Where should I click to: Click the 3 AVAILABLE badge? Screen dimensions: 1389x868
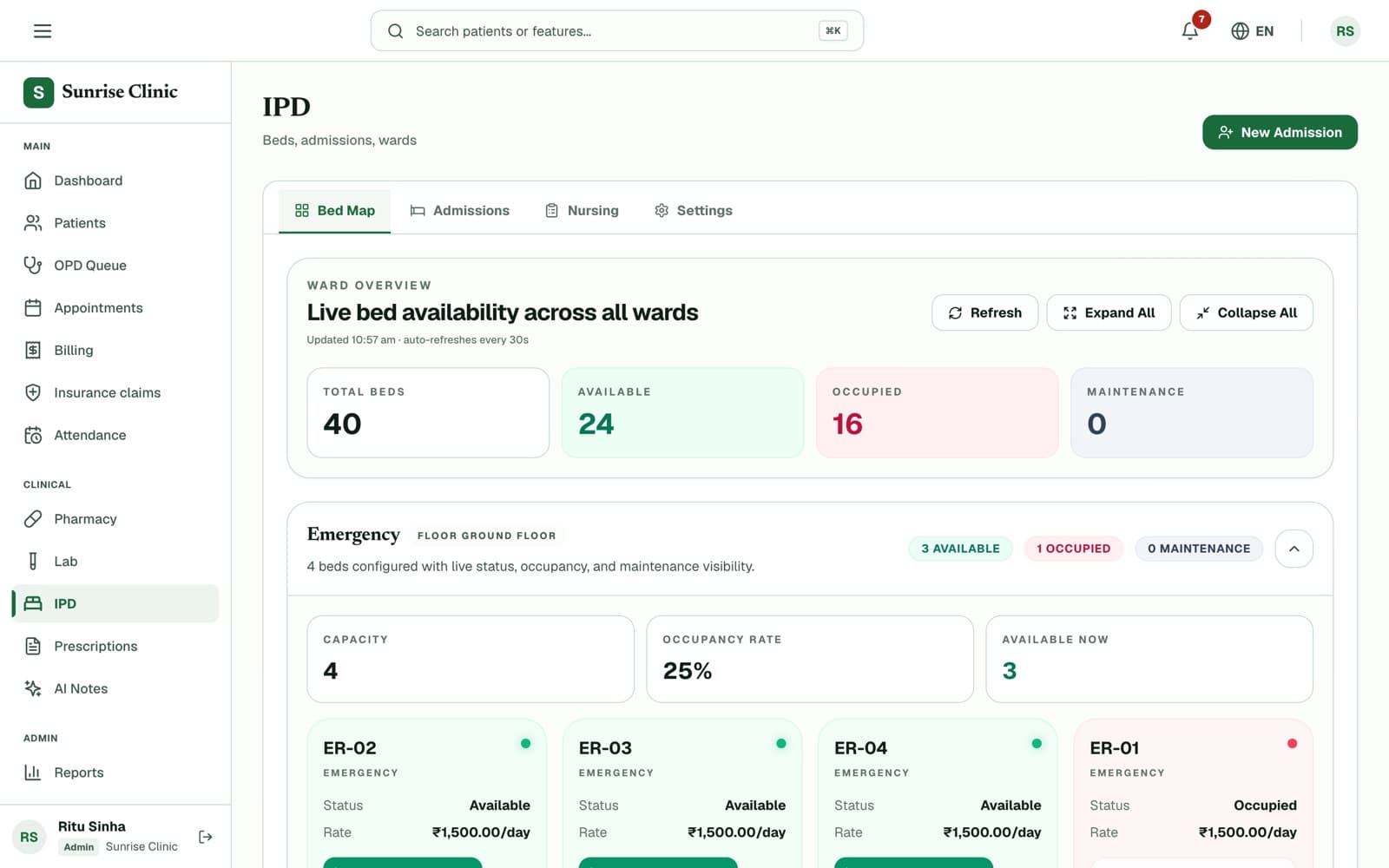(x=960, y=549)
